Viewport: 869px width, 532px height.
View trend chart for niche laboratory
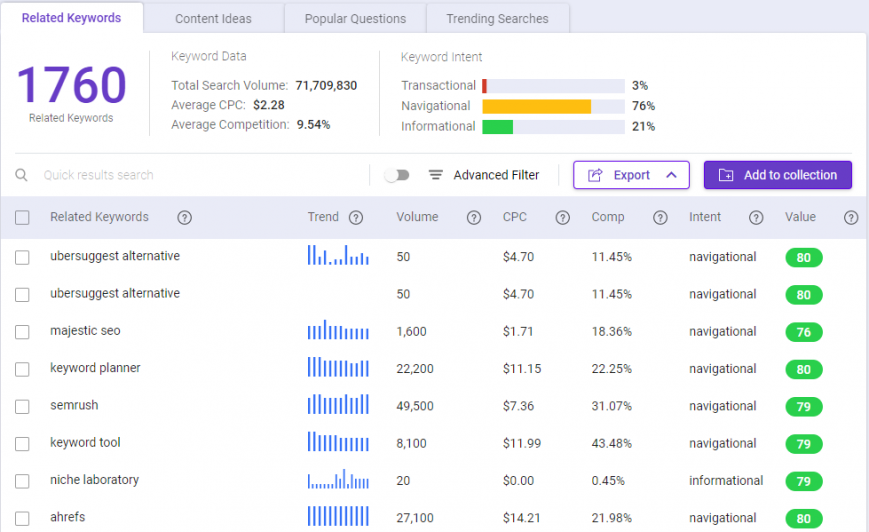(x=338, y=479)
